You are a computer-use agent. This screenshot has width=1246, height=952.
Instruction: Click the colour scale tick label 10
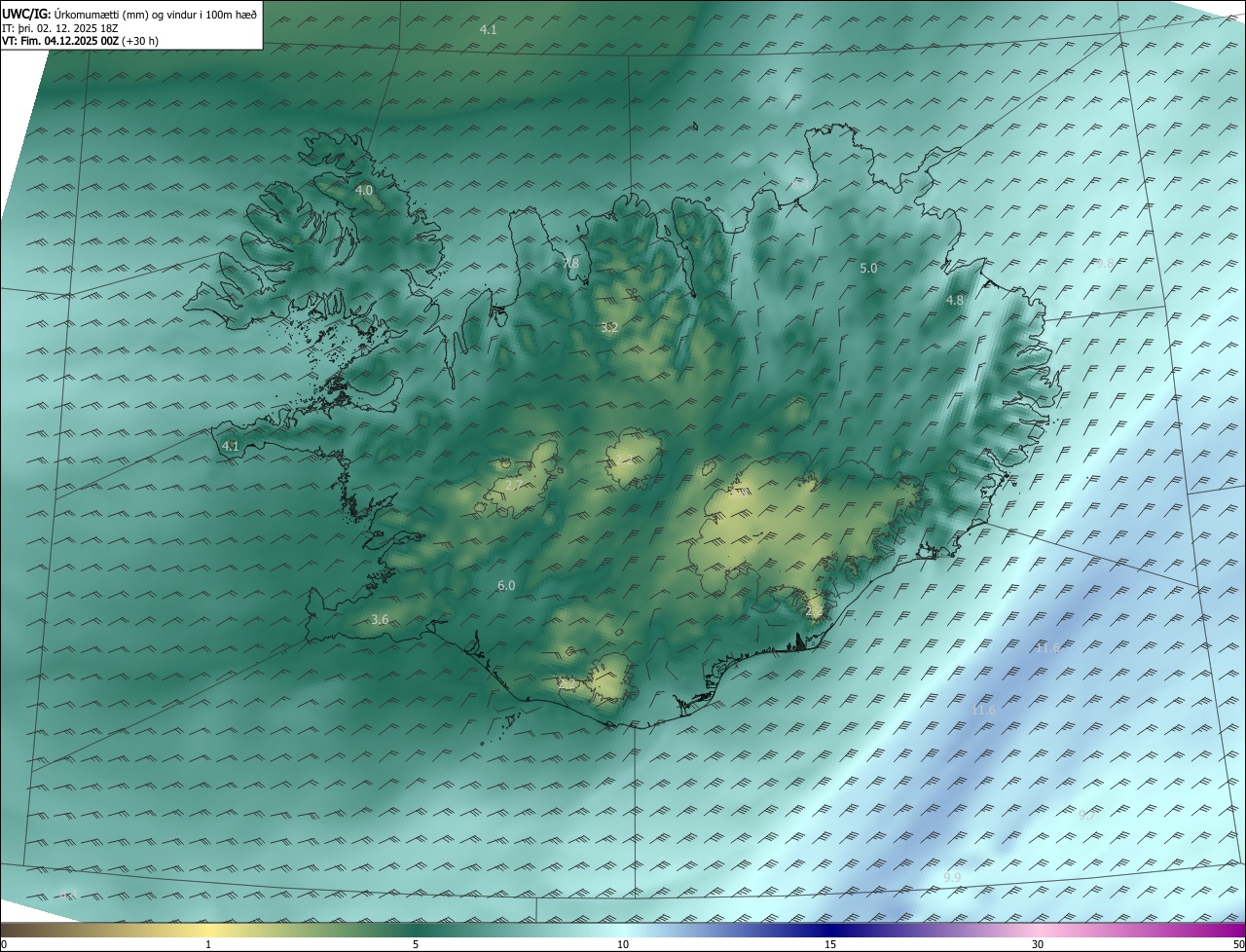[x=623, y=944]
